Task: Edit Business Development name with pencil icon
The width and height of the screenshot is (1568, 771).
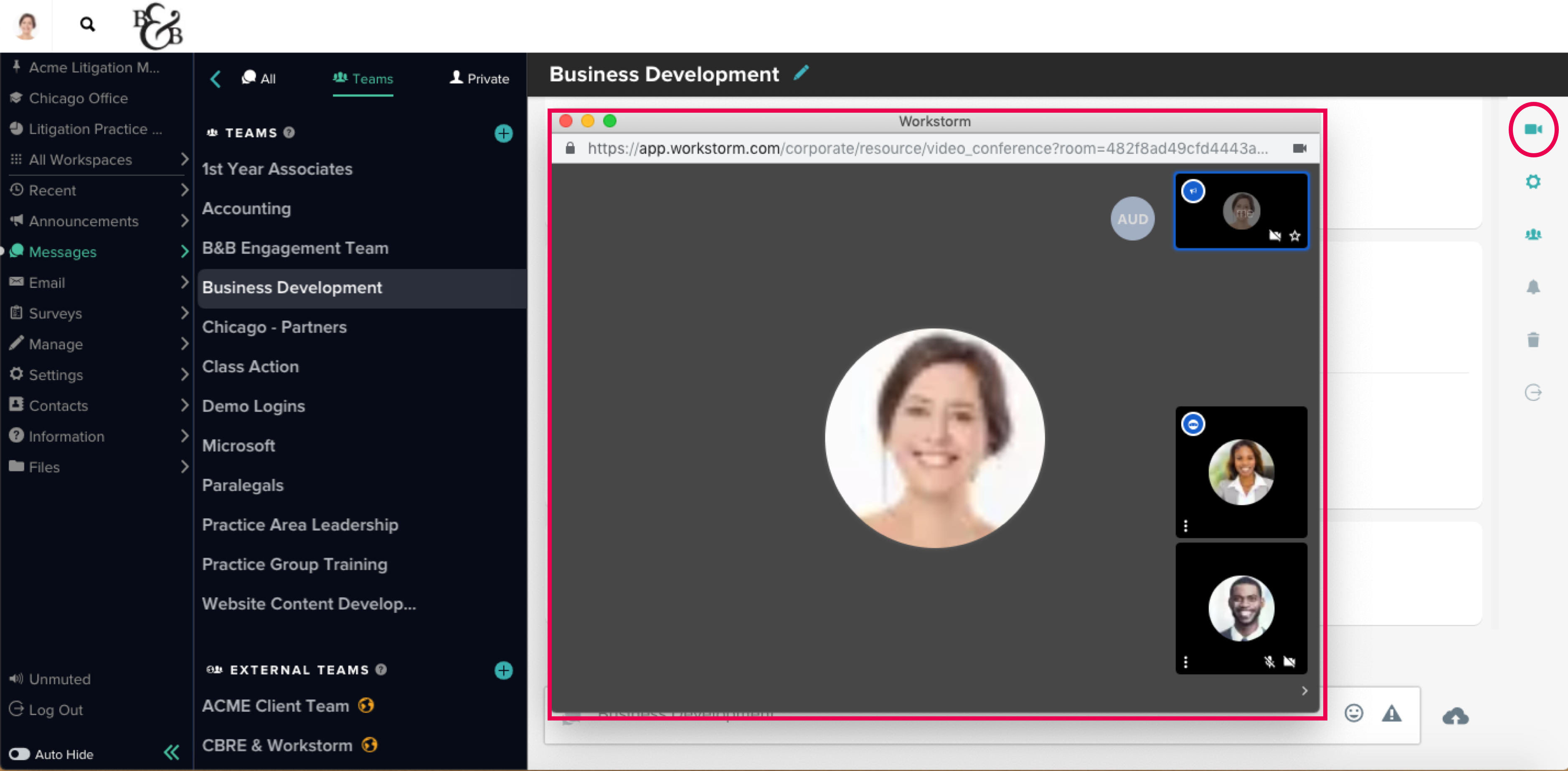Action: pos(801,73)
